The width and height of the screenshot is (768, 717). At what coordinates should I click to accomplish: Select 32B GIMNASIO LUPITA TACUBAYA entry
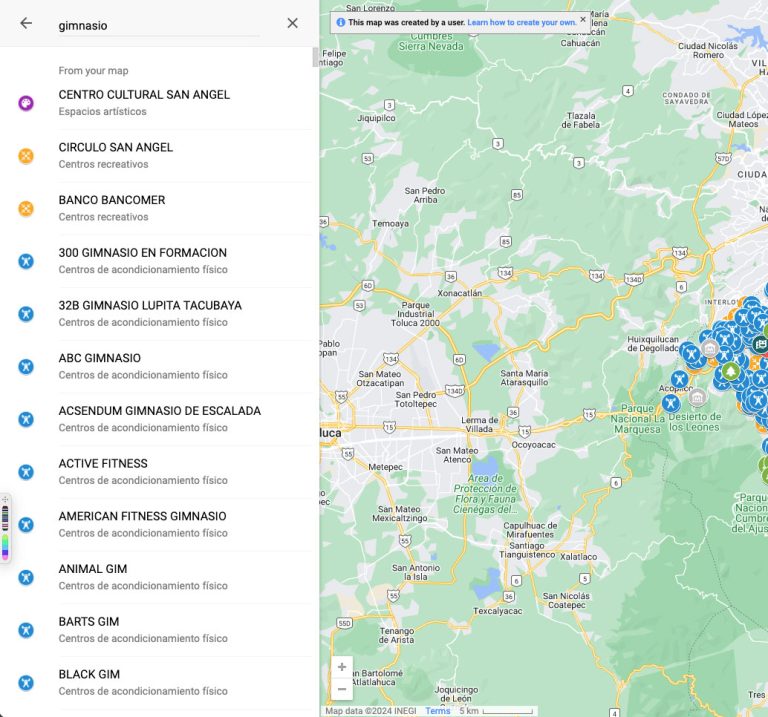point(157,313)
